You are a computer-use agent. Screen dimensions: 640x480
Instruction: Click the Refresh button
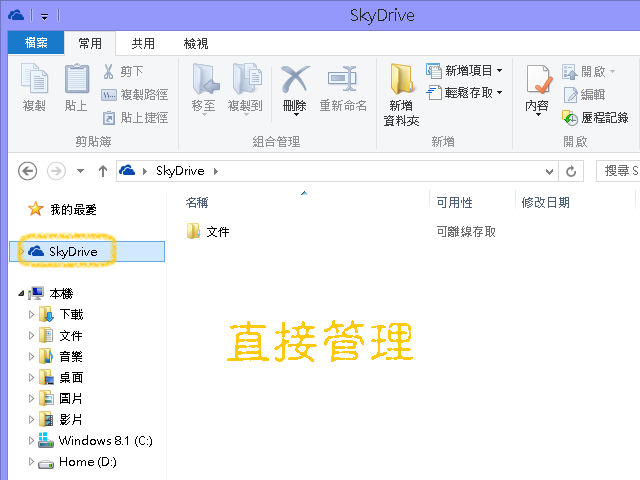[571, 171]
